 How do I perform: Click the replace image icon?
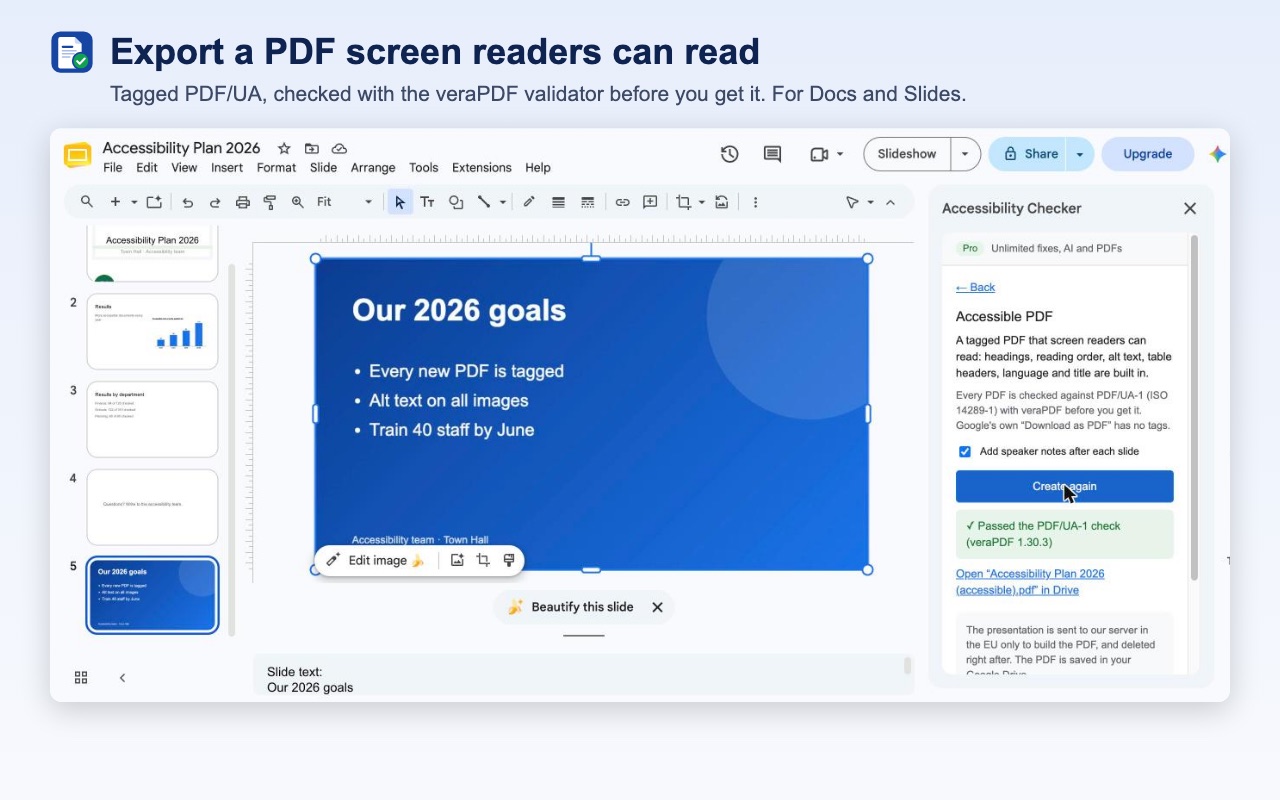(x=721, y=202)
